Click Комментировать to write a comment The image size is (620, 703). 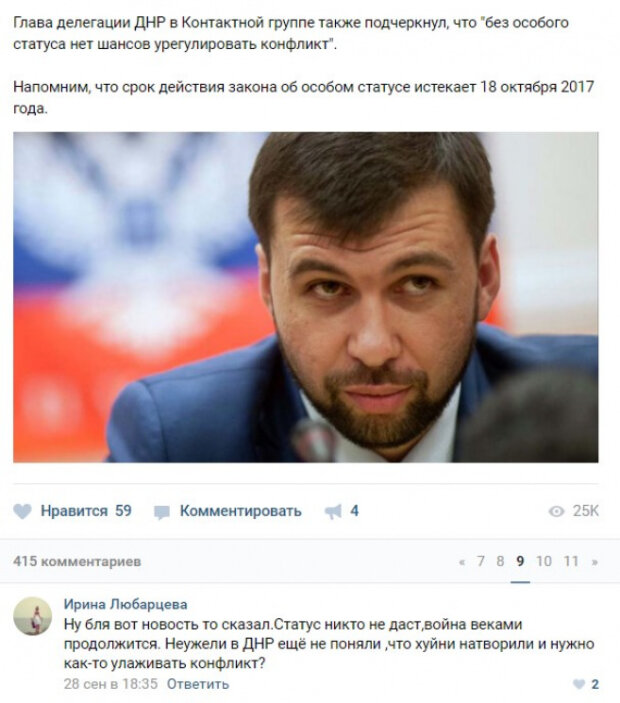point(241,511)
